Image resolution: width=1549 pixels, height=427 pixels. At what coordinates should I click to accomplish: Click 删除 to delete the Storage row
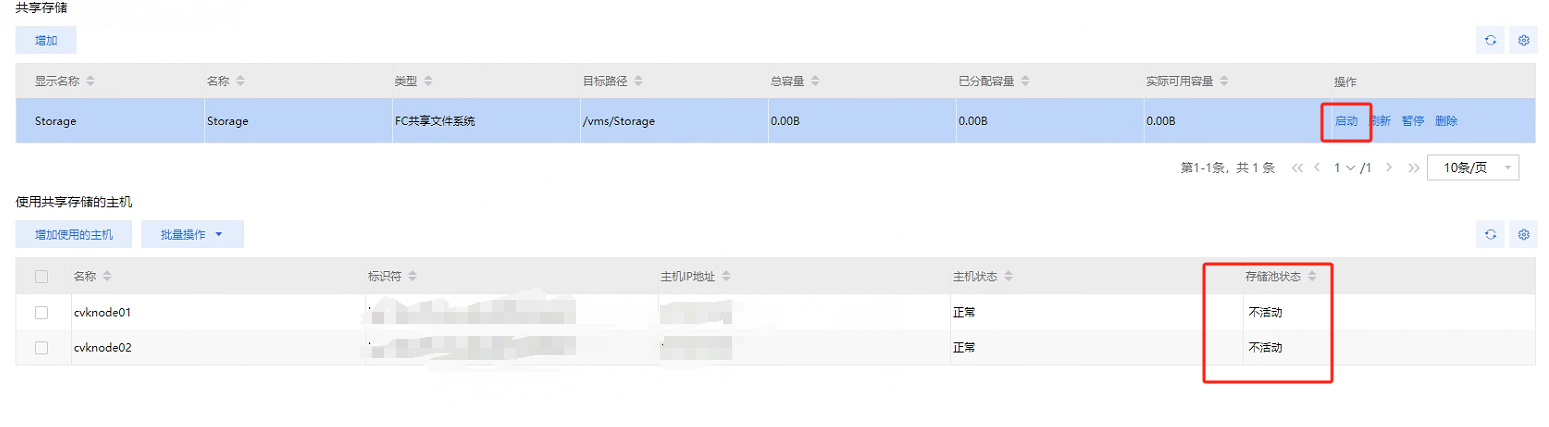click(x=1446, y=121)
